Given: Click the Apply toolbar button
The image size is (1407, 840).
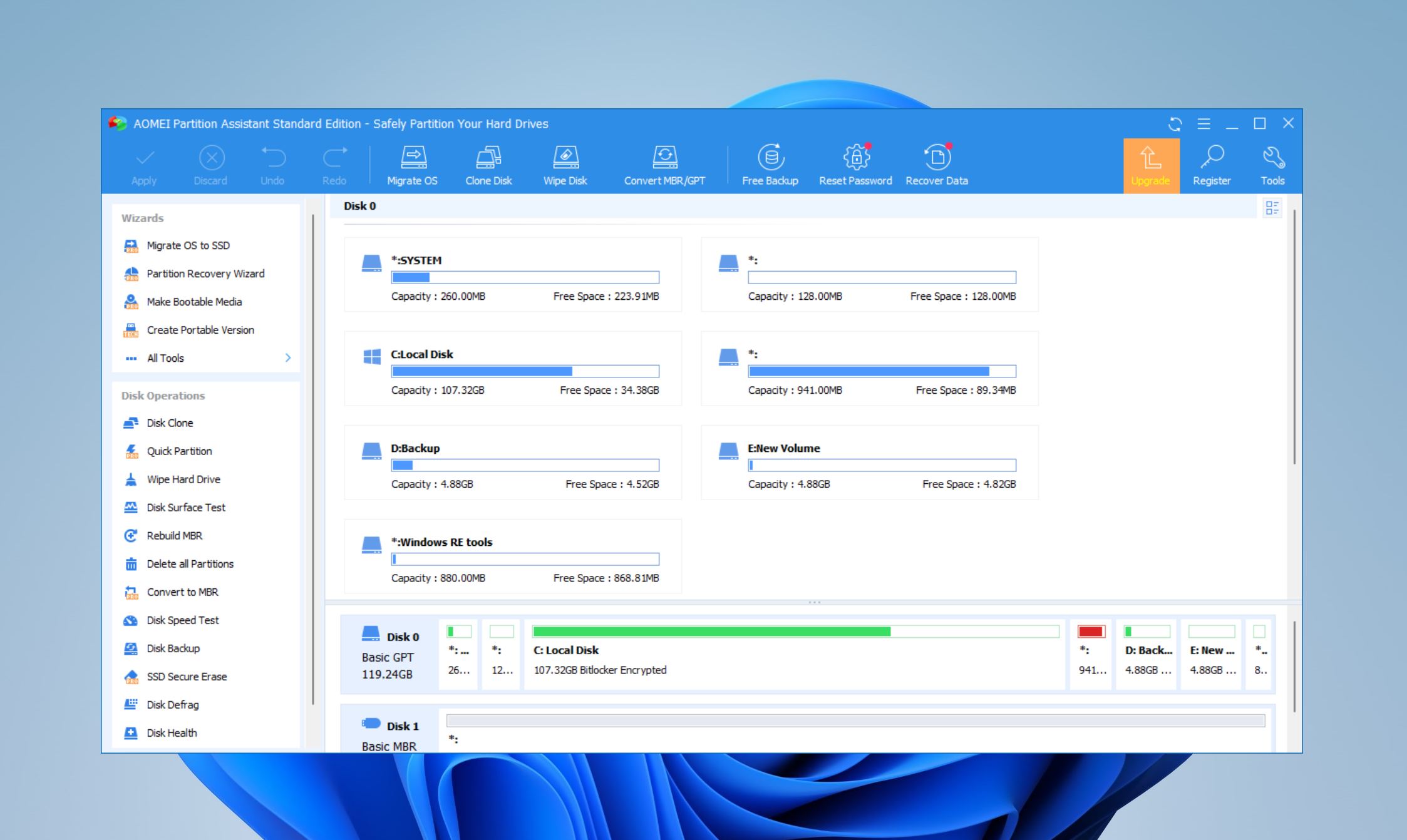Looking at the screenshot, I should click(144, 163).
